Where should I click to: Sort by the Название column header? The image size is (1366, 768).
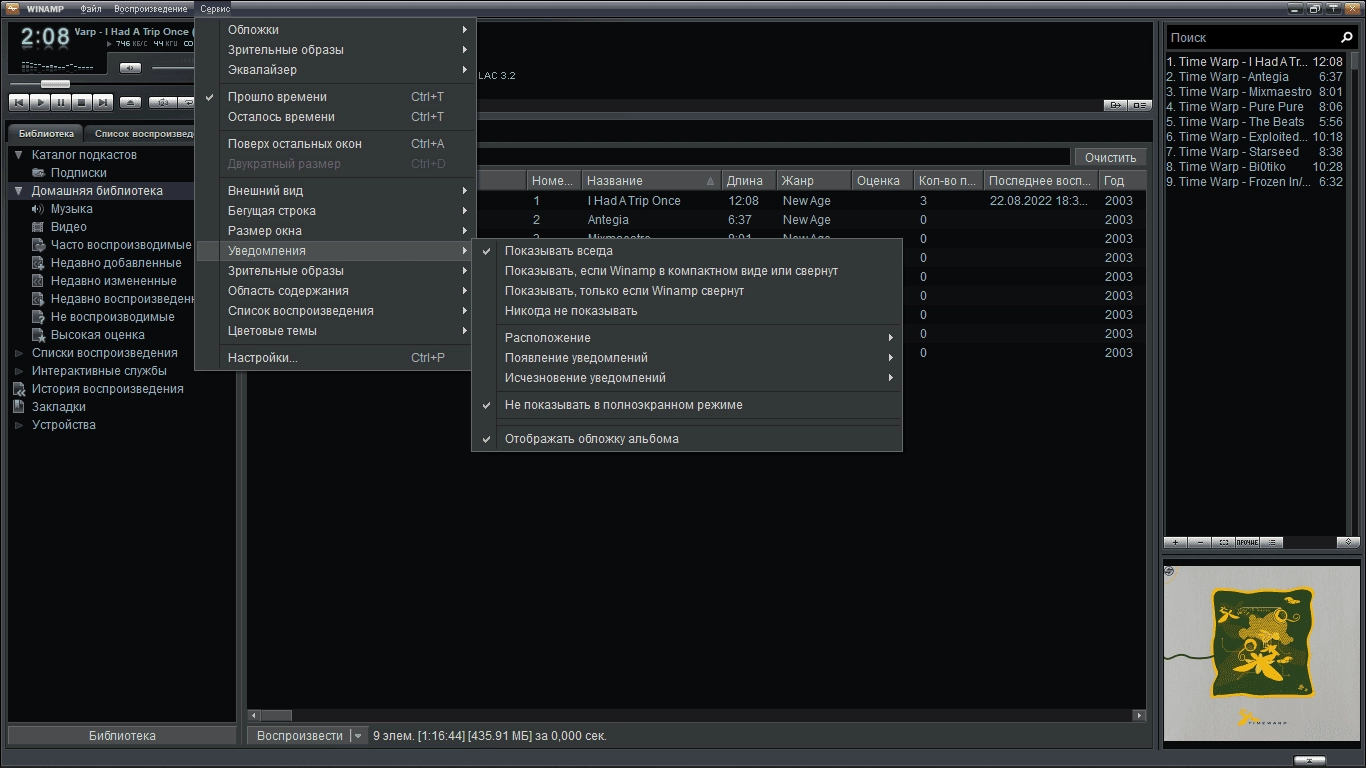coord(651,181)
